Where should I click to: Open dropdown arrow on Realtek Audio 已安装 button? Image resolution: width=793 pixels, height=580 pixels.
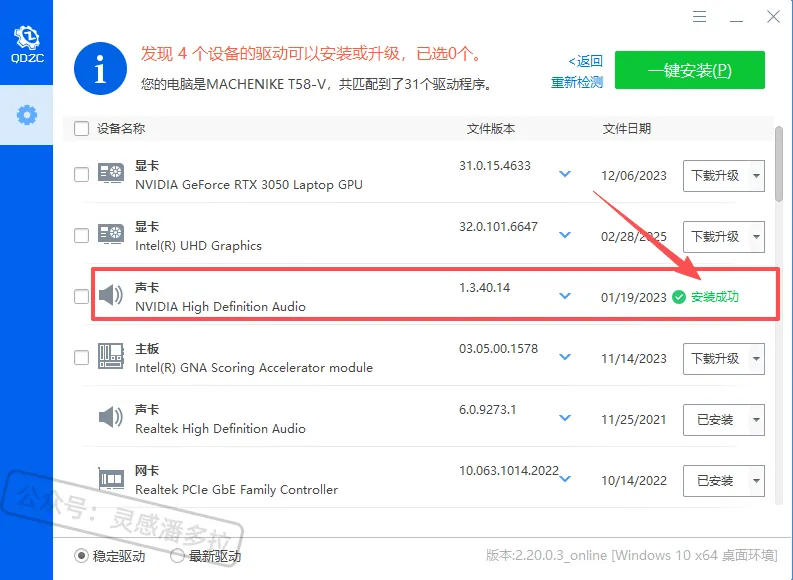point(757,420)
